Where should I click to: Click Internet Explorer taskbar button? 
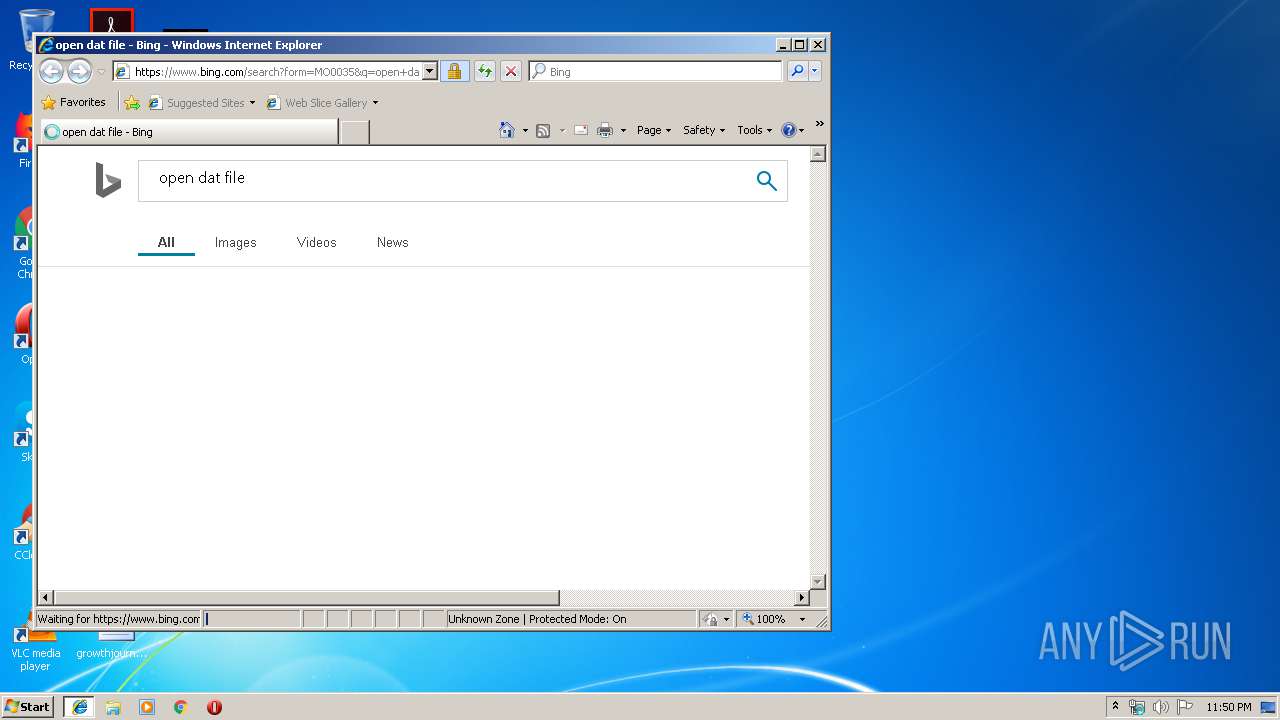[x=80, y=706]
